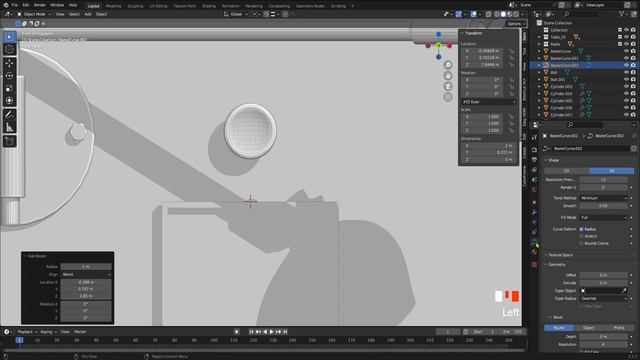This screenshot has width=640, height=360.
Task: Open the Fill Mode Full dropdown
Action: tap(604, 218)
